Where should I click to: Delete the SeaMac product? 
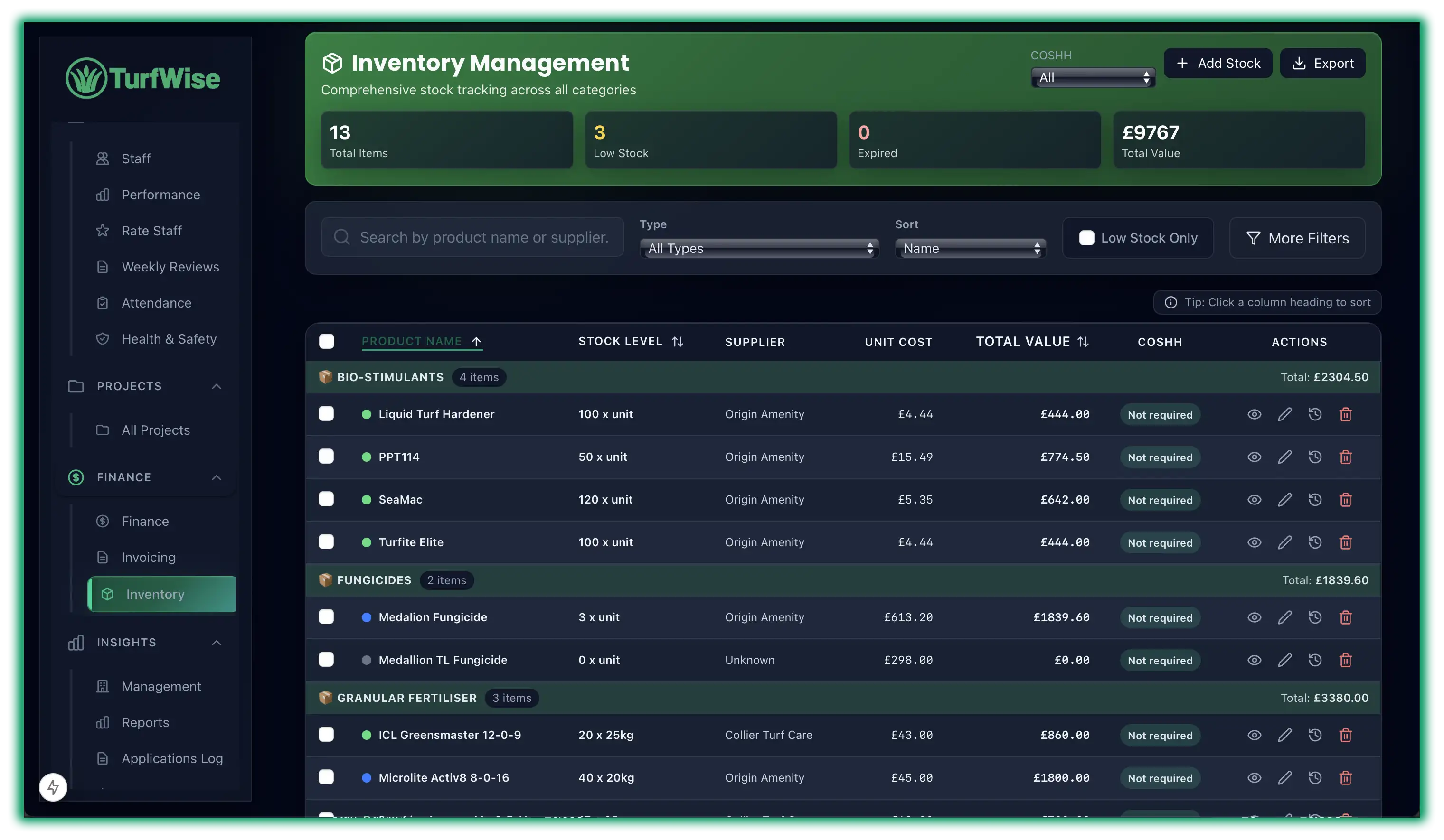tap(1346, 499)
